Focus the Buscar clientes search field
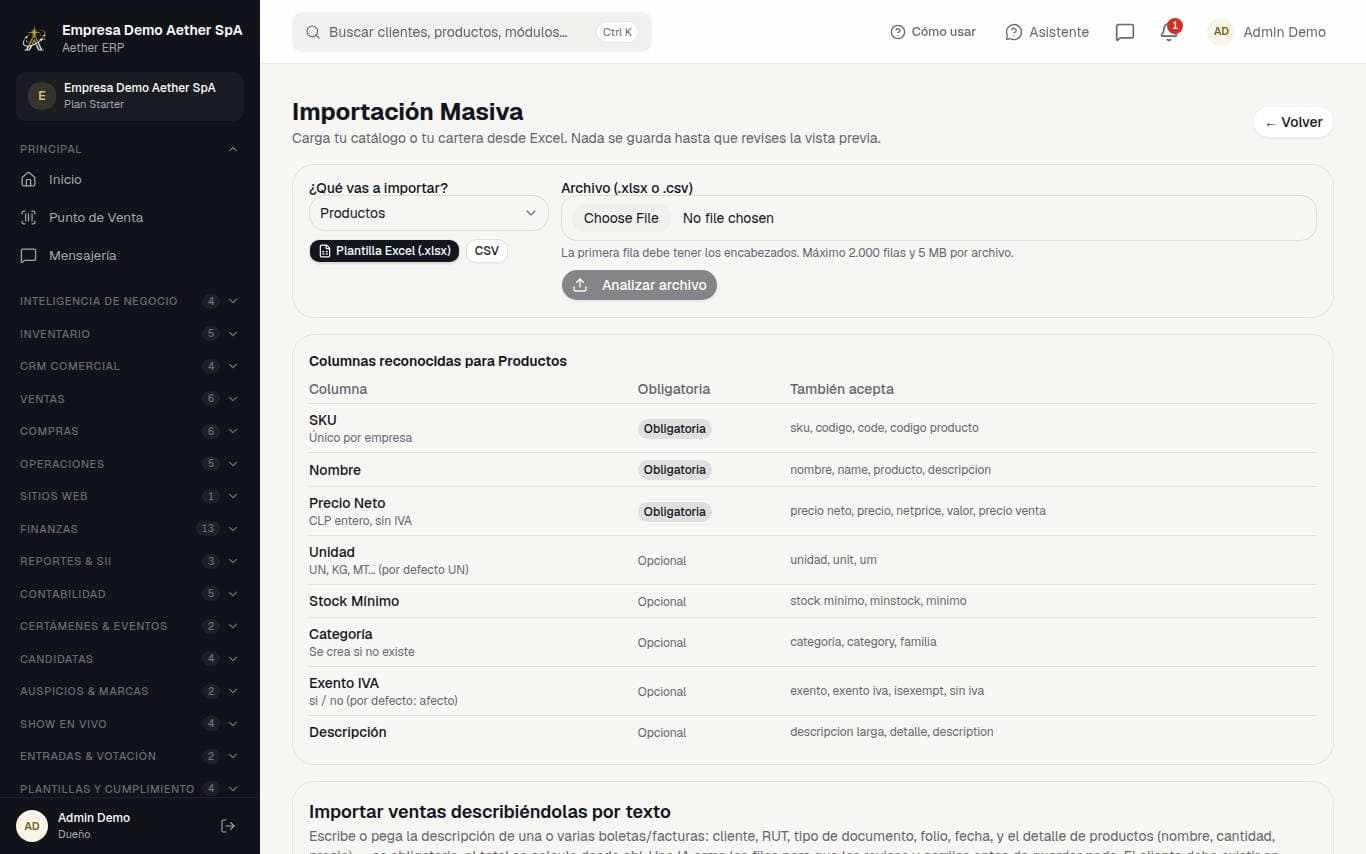 pos(472,32)
